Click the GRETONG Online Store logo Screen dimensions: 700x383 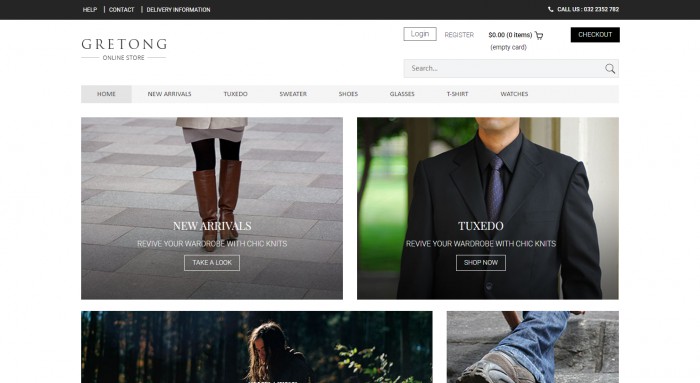click(124, 49)
